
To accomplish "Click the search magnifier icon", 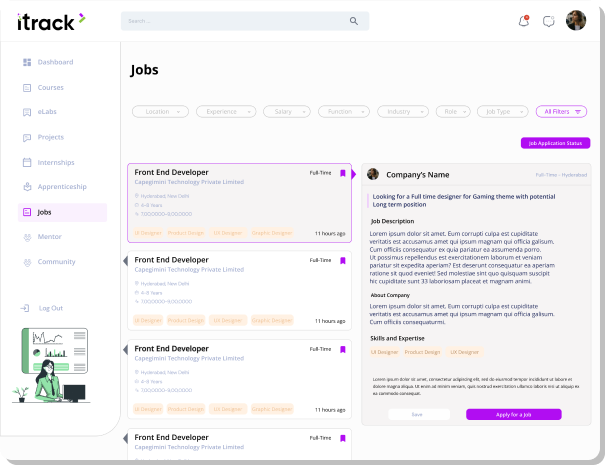I will pyautogui.click(x=353, y=21).
